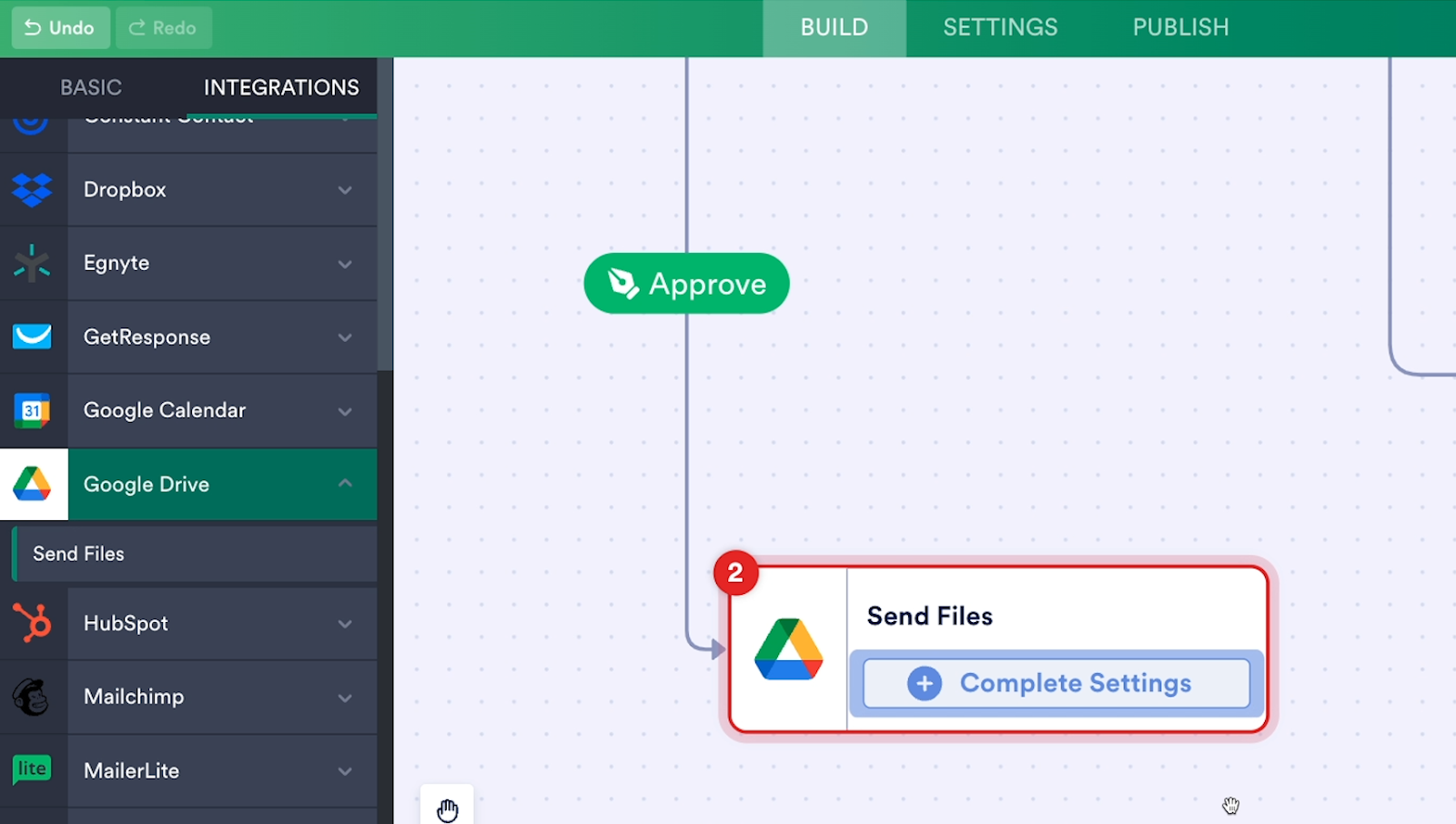Expand the Dropbox integration chevron
Viewport: 1456px width, 824px height.
click(345, 190)
